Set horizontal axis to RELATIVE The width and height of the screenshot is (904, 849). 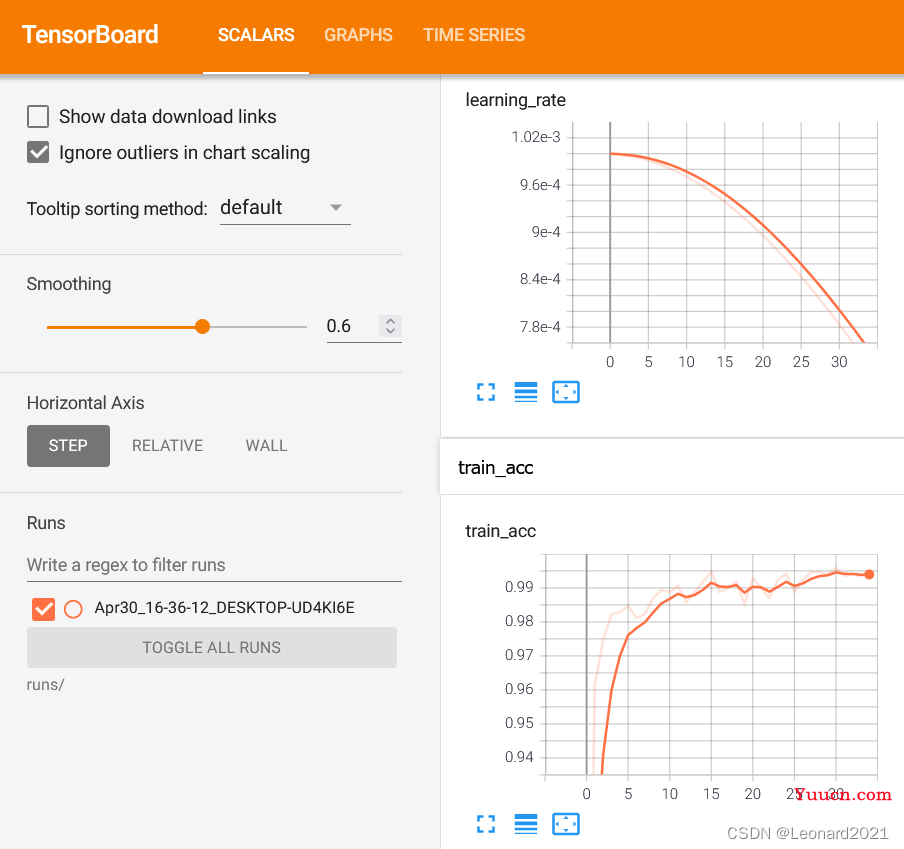[x=167, y=446]
